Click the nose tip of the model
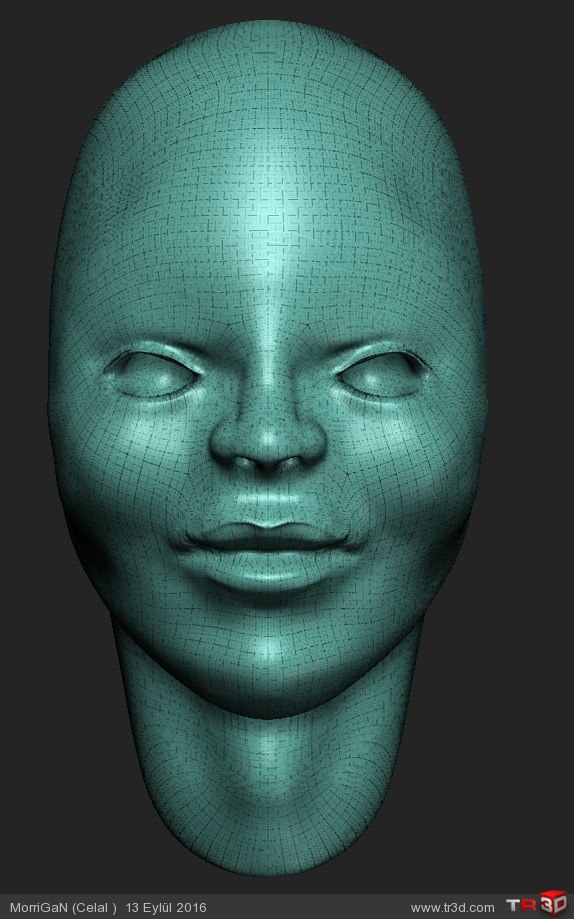 [x=268, y=438]
